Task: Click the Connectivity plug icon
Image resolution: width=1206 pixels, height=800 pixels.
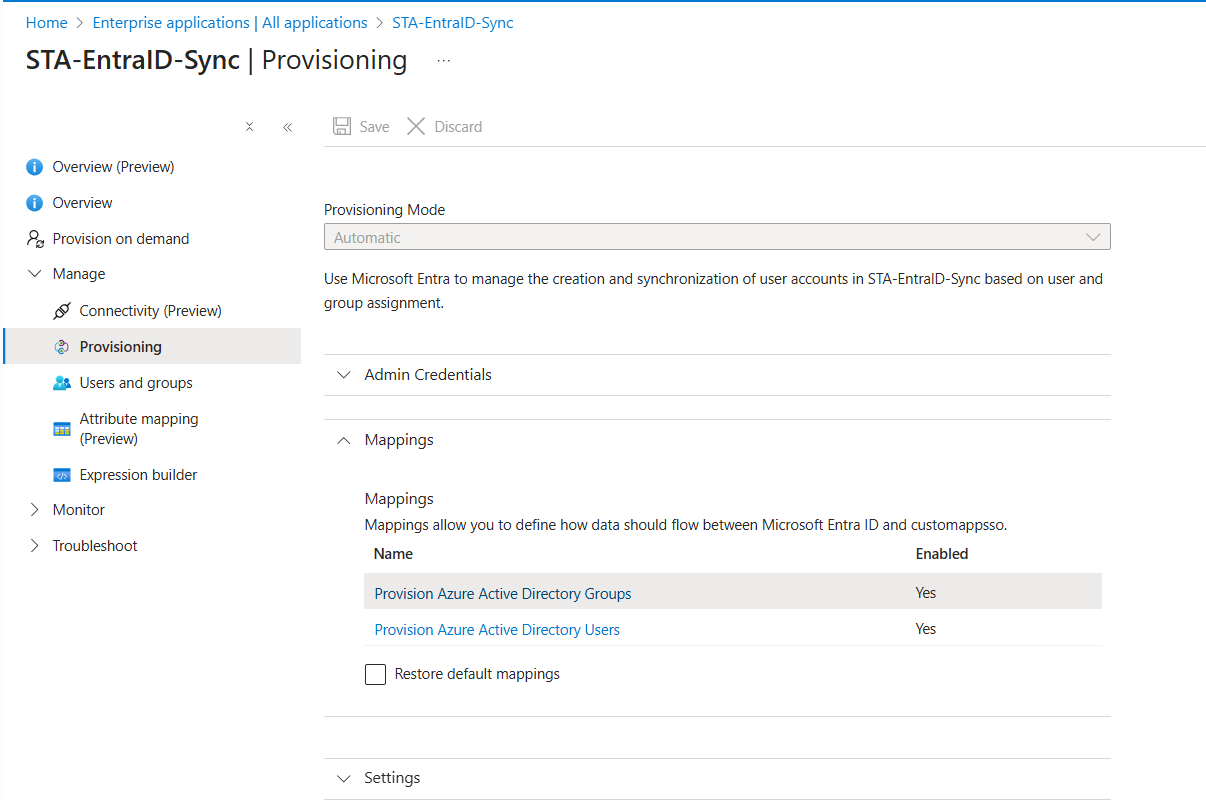Action: 62,311
